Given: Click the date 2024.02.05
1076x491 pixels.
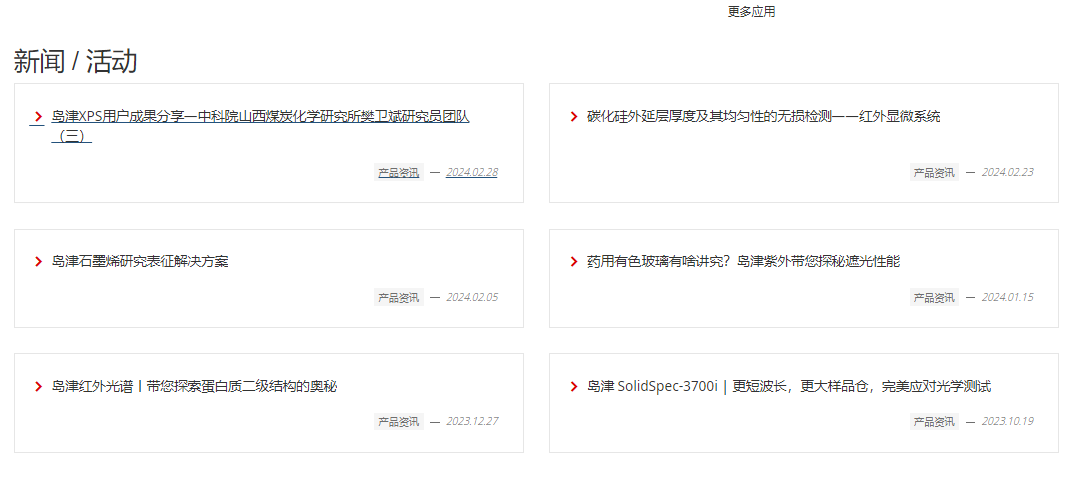Looking at the screenshot, I should (x=472, y=298).
